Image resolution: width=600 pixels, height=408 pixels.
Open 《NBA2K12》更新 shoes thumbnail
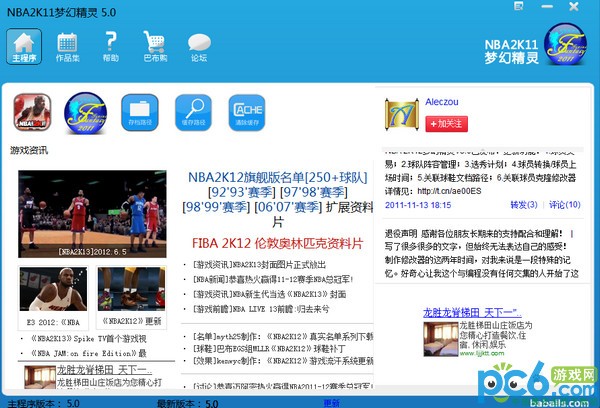pos(132,289)
